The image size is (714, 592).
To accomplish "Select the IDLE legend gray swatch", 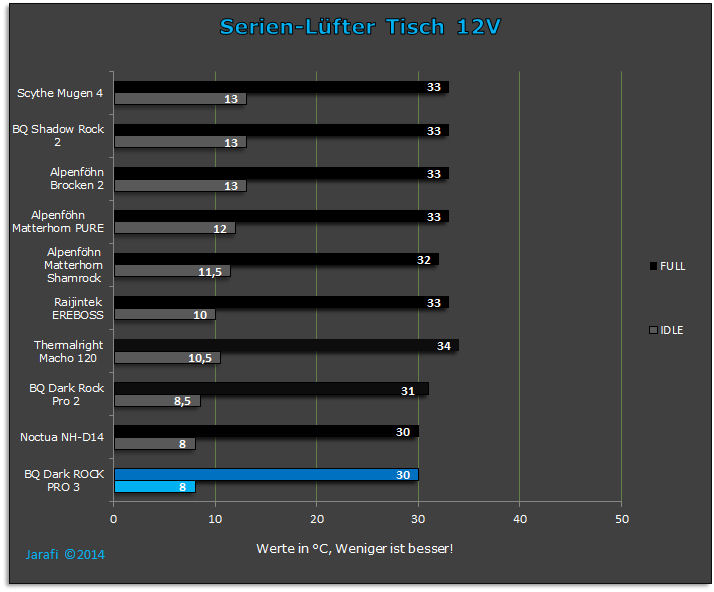I will point(653,330).
